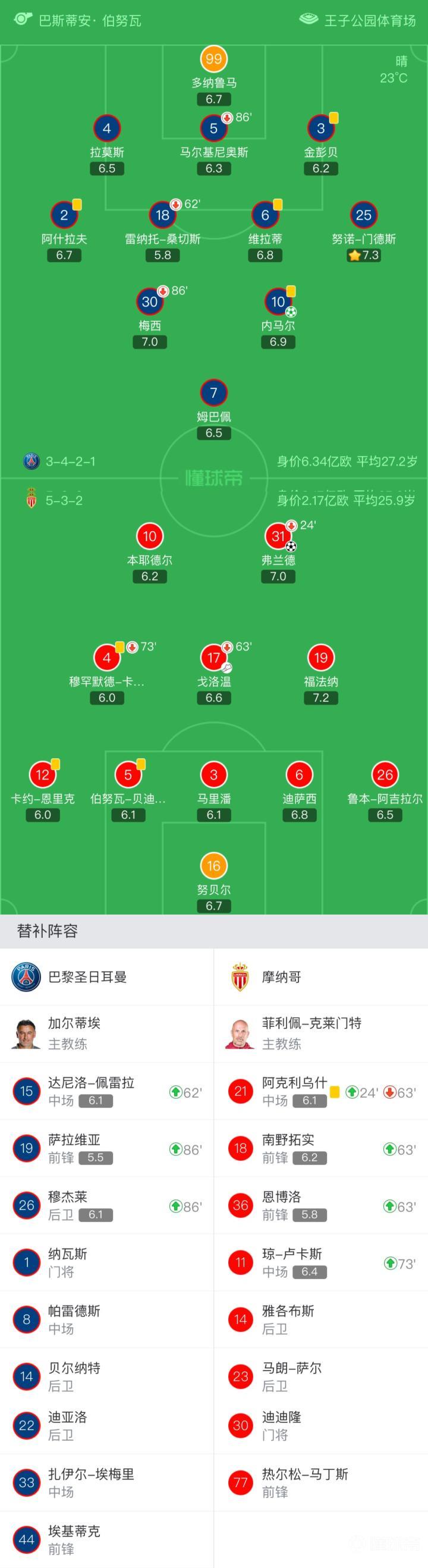Click the stadium icon beside 王子公园体育场
This screenshot has height=1568, width=428.
pyautogui.click(x=309, y=19)
